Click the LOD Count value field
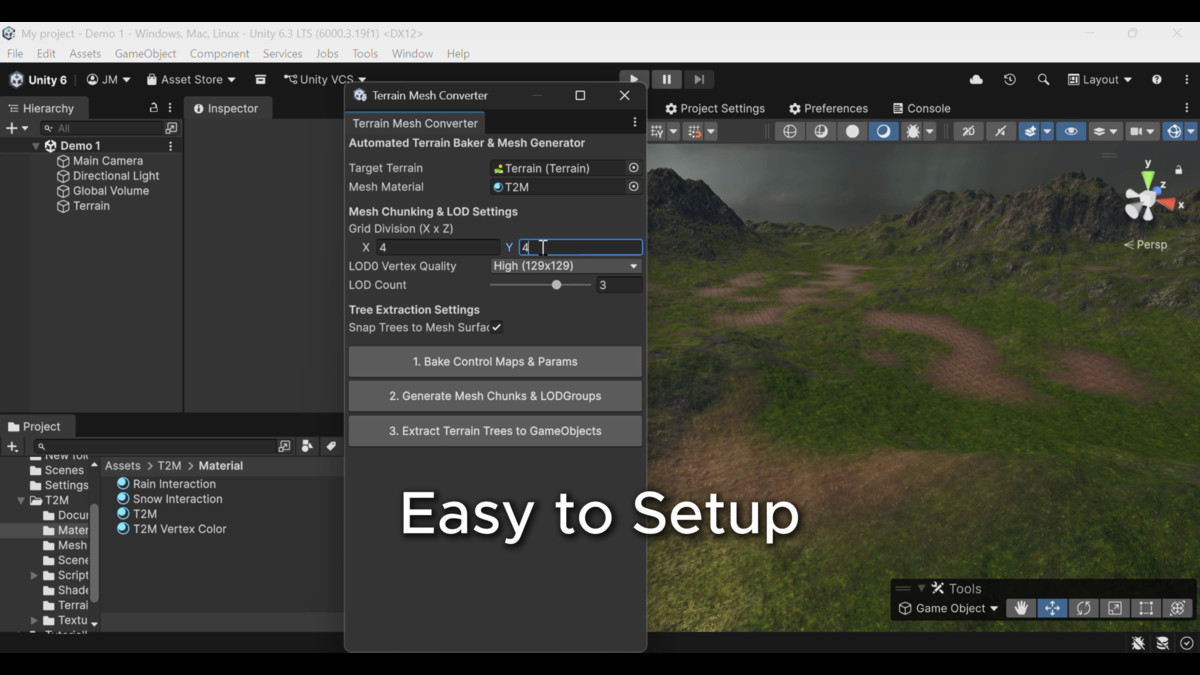 [x=619, y=285]
